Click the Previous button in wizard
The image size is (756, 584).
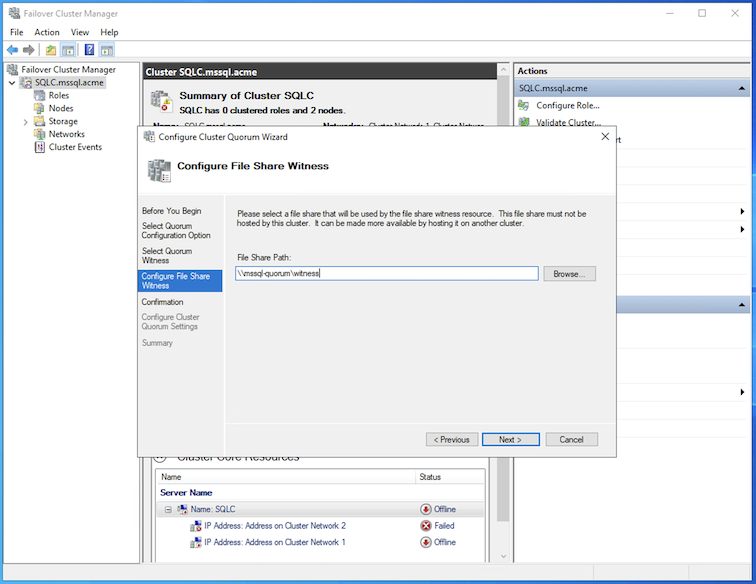tap(452, 439)
